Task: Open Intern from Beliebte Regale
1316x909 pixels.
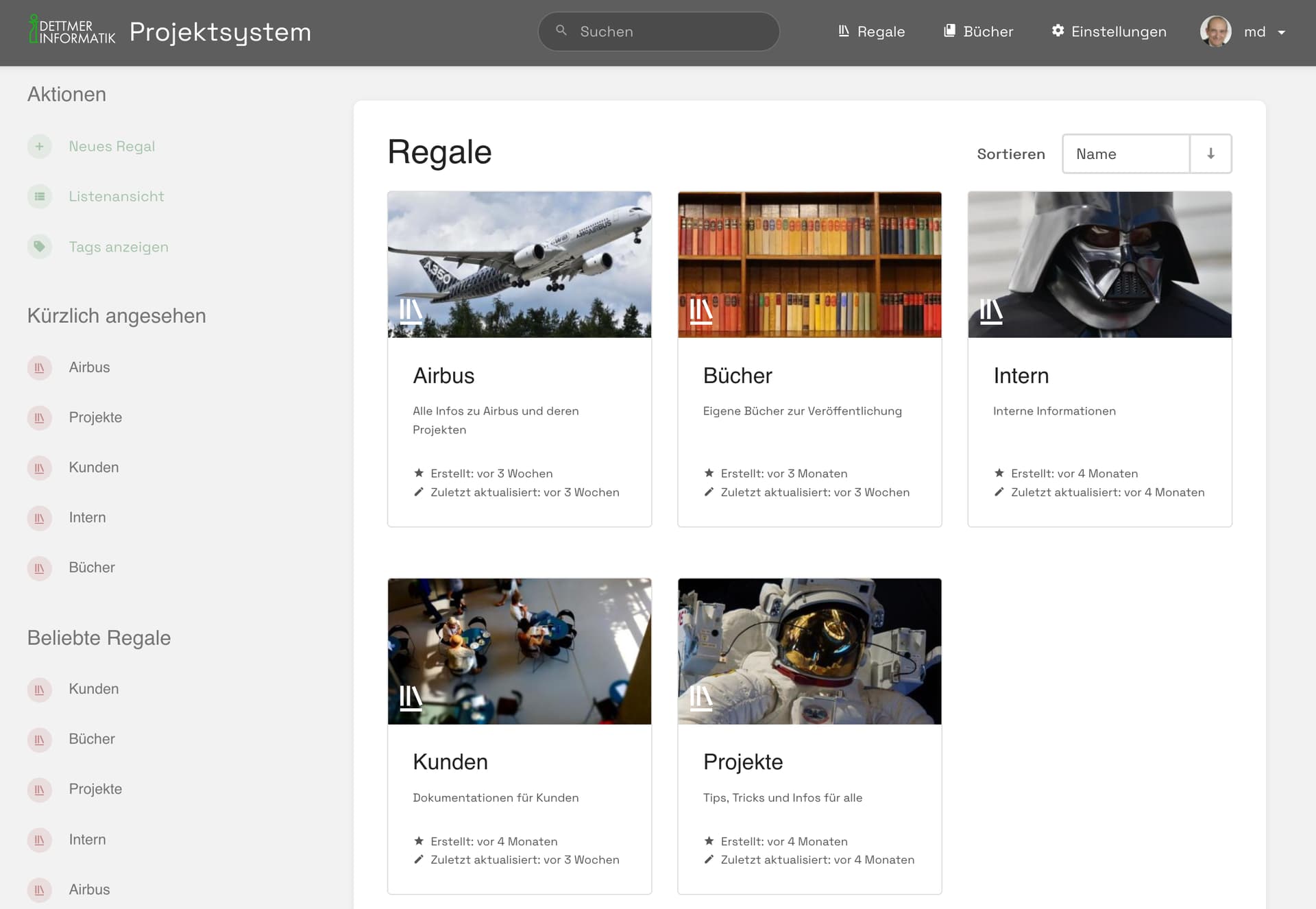Action: [x=87, y=840]
